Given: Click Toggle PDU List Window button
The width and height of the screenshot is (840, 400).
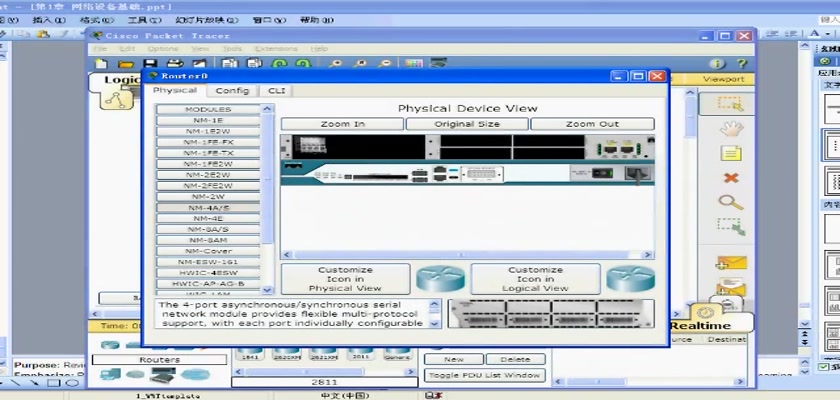Looking at the screenshot, I should 485,375.
